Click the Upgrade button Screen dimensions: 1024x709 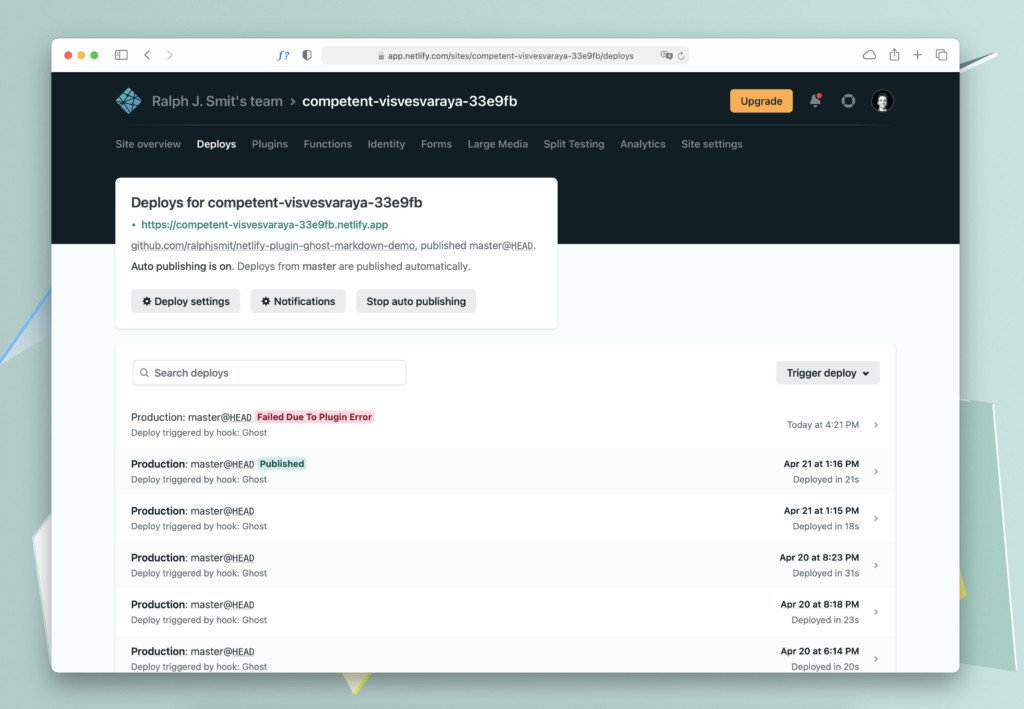[x=761, y=100]
